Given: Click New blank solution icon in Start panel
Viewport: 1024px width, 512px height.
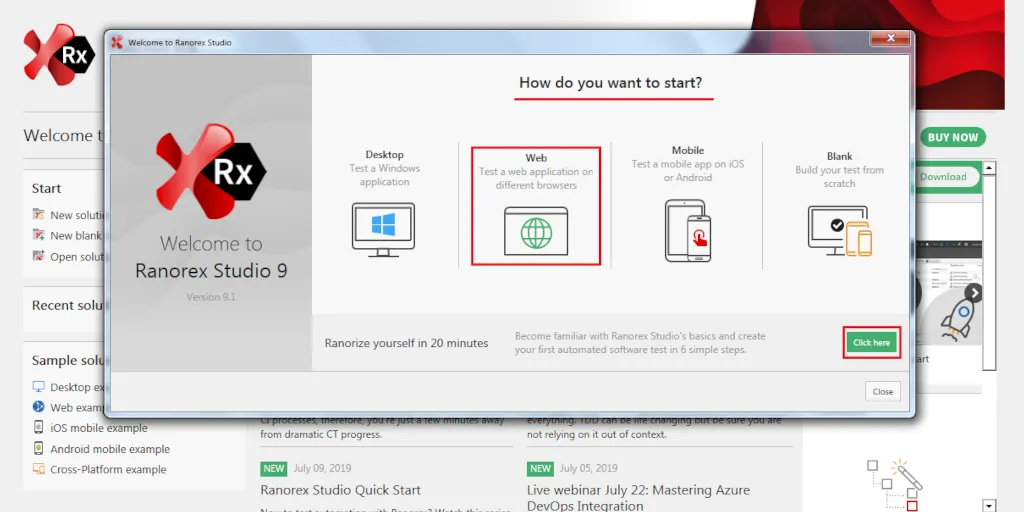Looking at the screenshot, I should click(x=39, y=235).
